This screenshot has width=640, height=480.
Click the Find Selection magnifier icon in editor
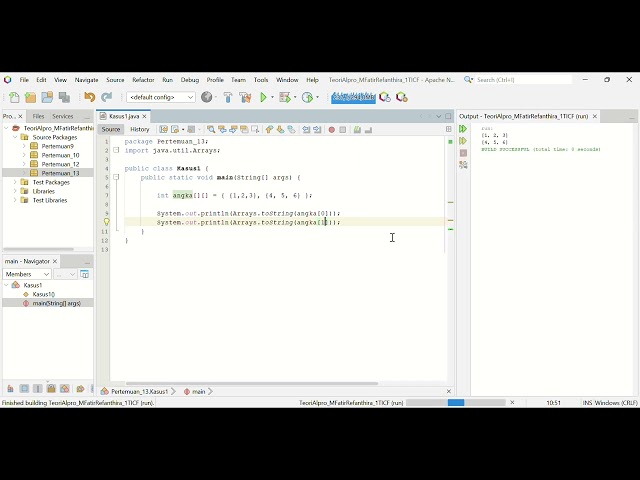[211, 129]
